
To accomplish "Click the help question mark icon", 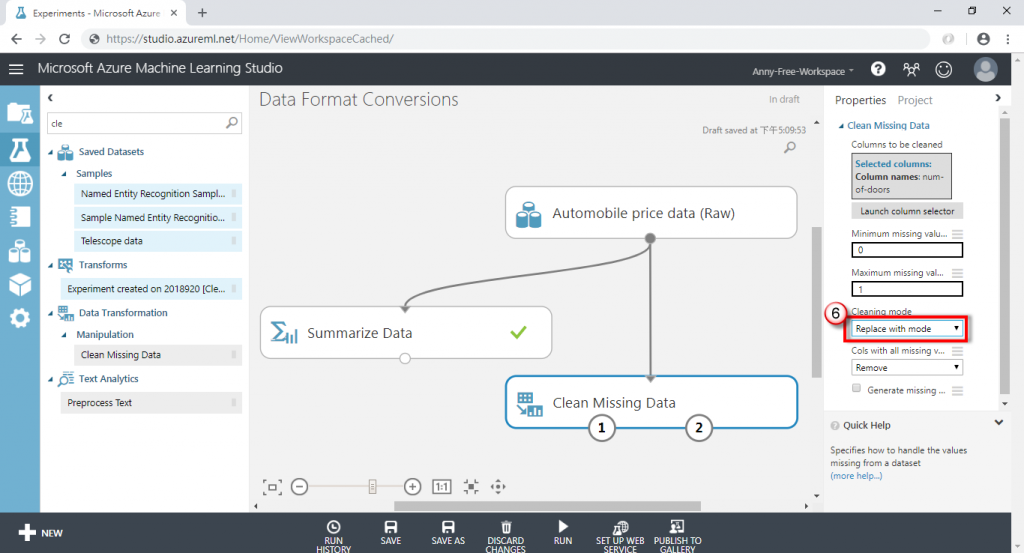I will pyautogui.click(x=878, y=69).
